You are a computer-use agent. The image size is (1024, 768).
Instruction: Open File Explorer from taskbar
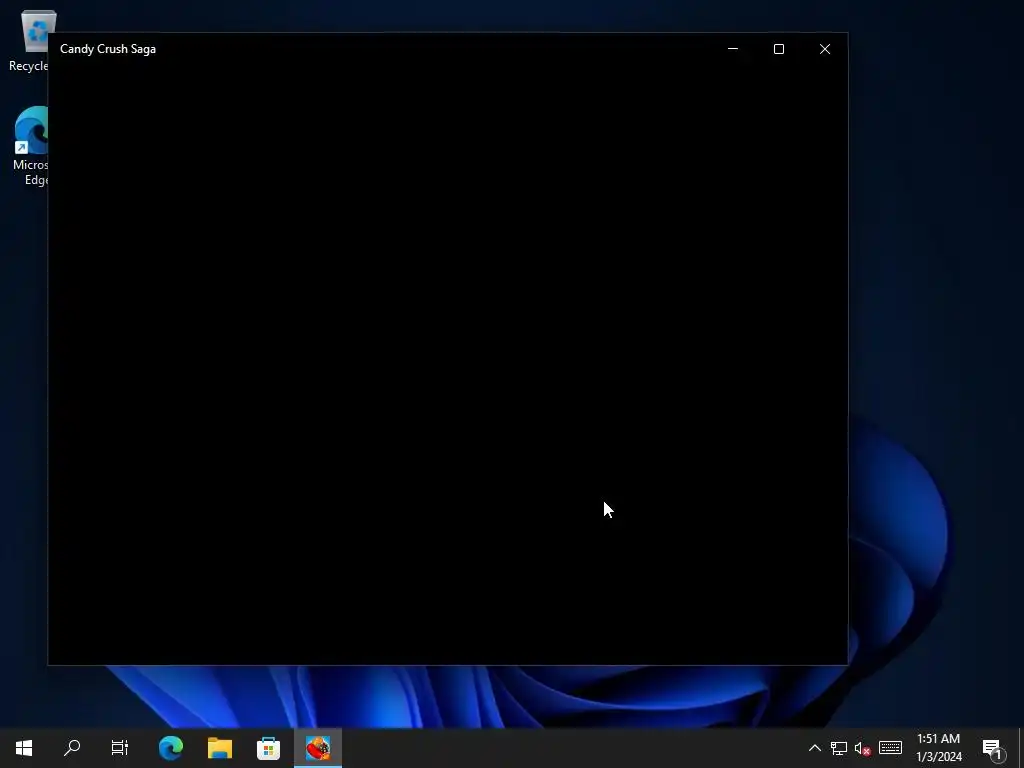pos(220,748)
